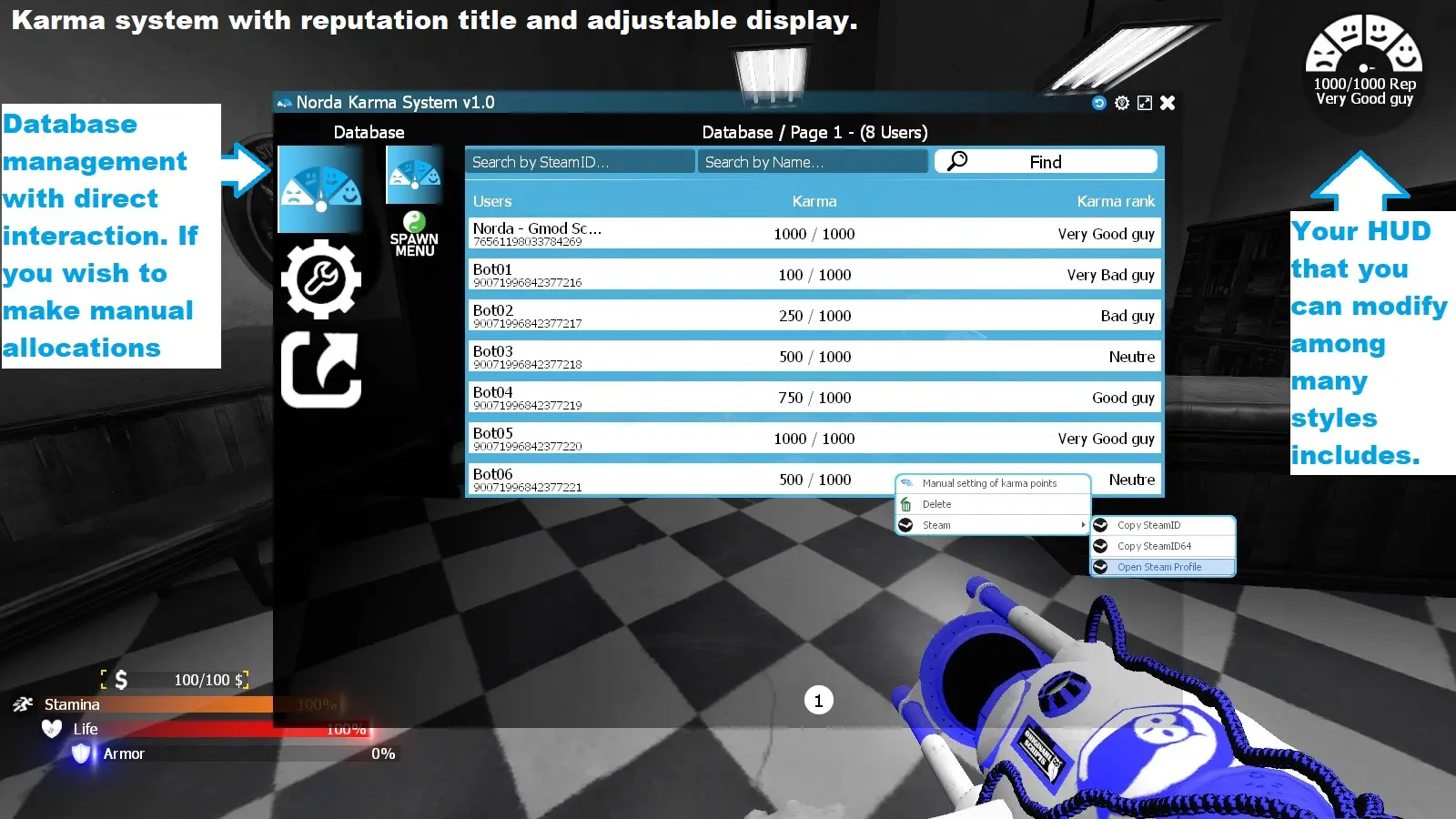Open the Spawn Menu icon
The width and height of the screenshot is (1456, 819).
(414, 235)
